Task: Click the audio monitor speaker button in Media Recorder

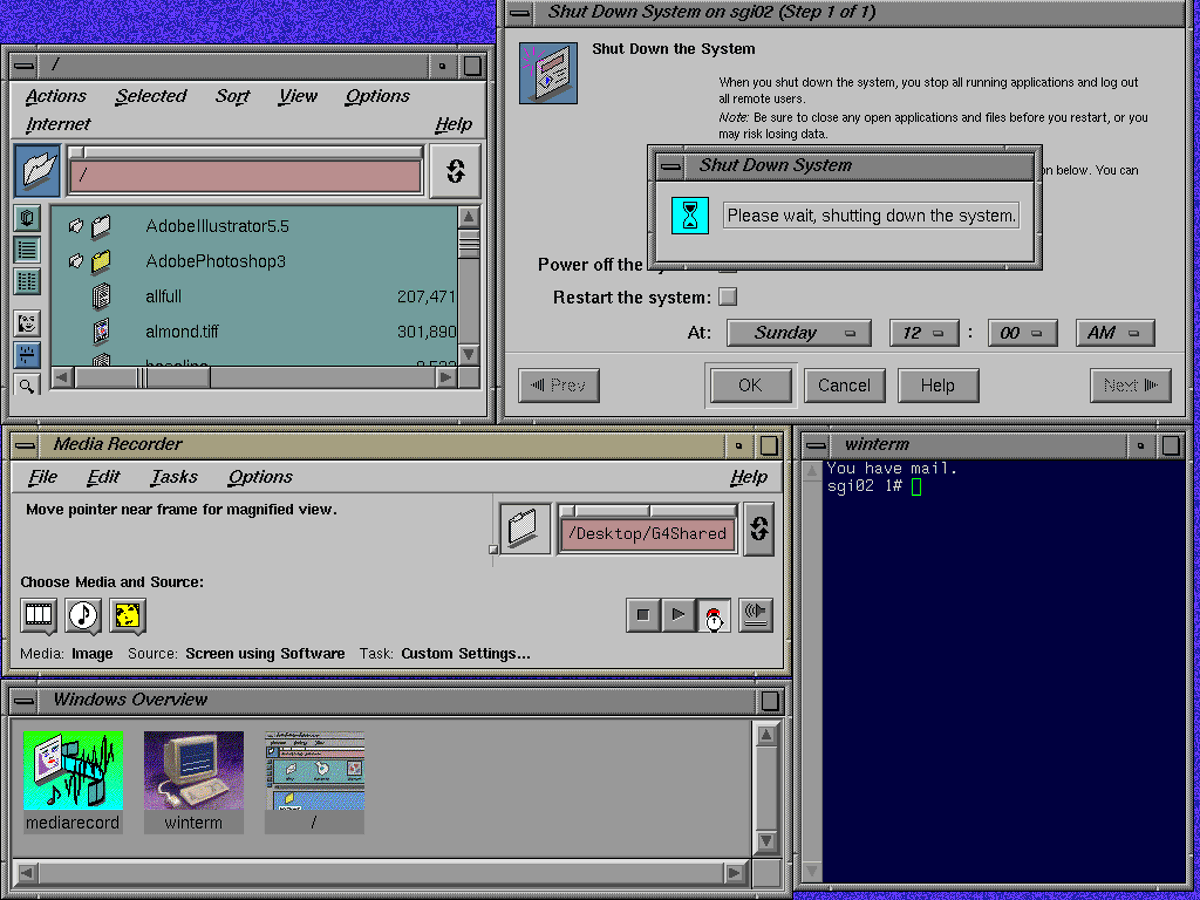Action: (755, 614)
